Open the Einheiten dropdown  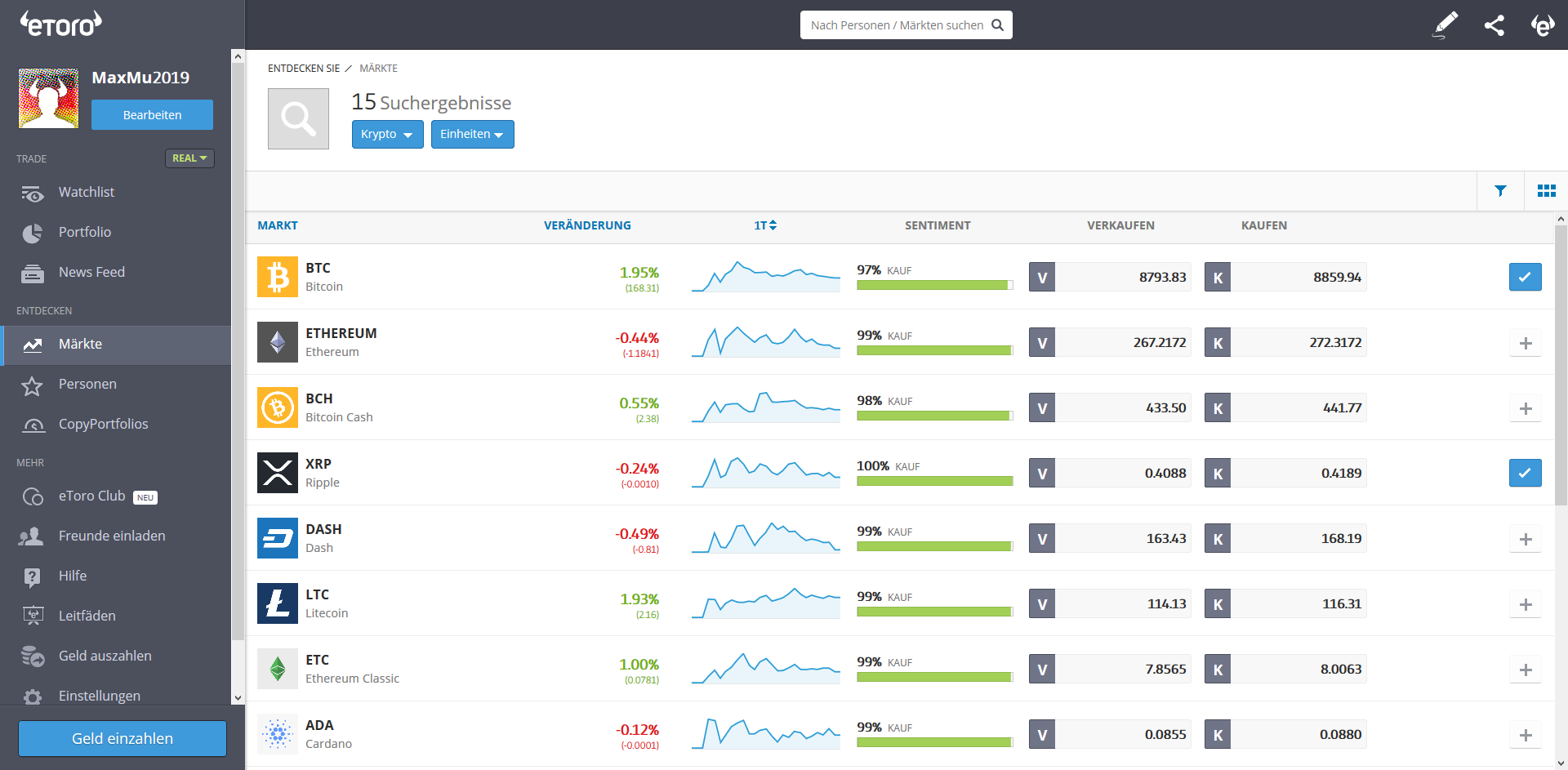[x=472, y=134]
